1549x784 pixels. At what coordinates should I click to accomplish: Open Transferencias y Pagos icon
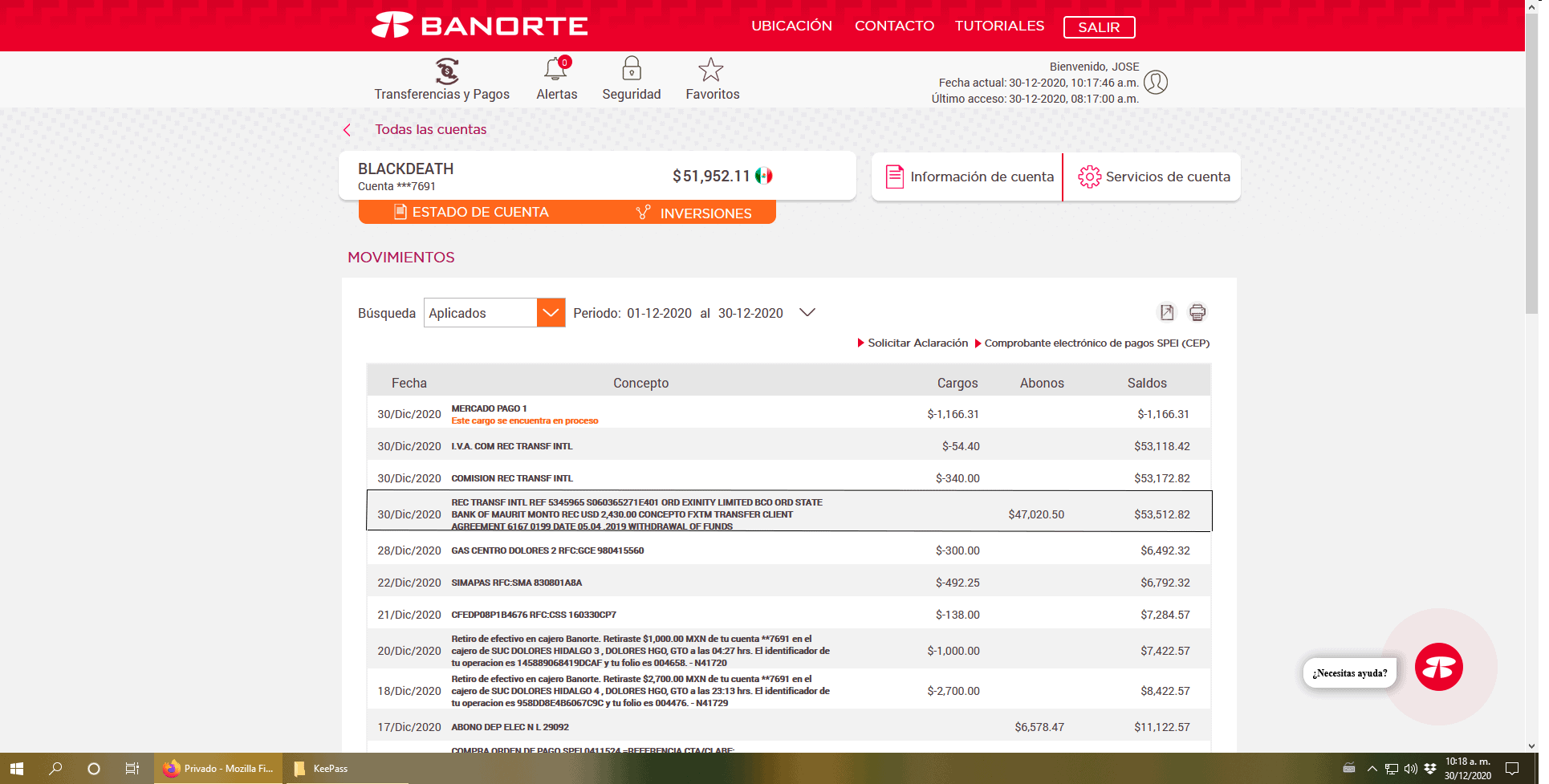(x=446, y=71)
